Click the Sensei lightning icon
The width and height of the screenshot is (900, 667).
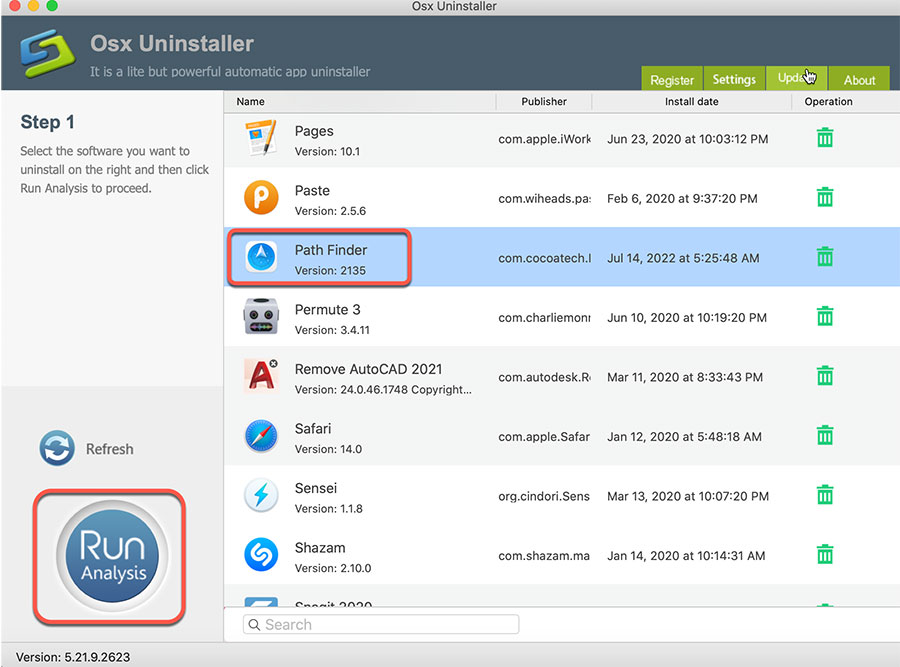point(261,495)
